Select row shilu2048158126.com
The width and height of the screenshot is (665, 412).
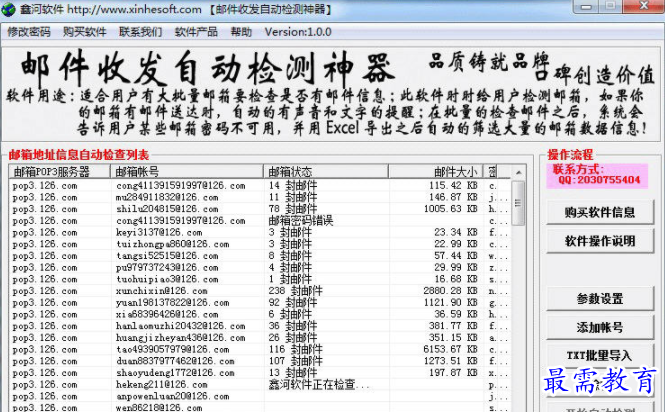(x=260, y=209)
